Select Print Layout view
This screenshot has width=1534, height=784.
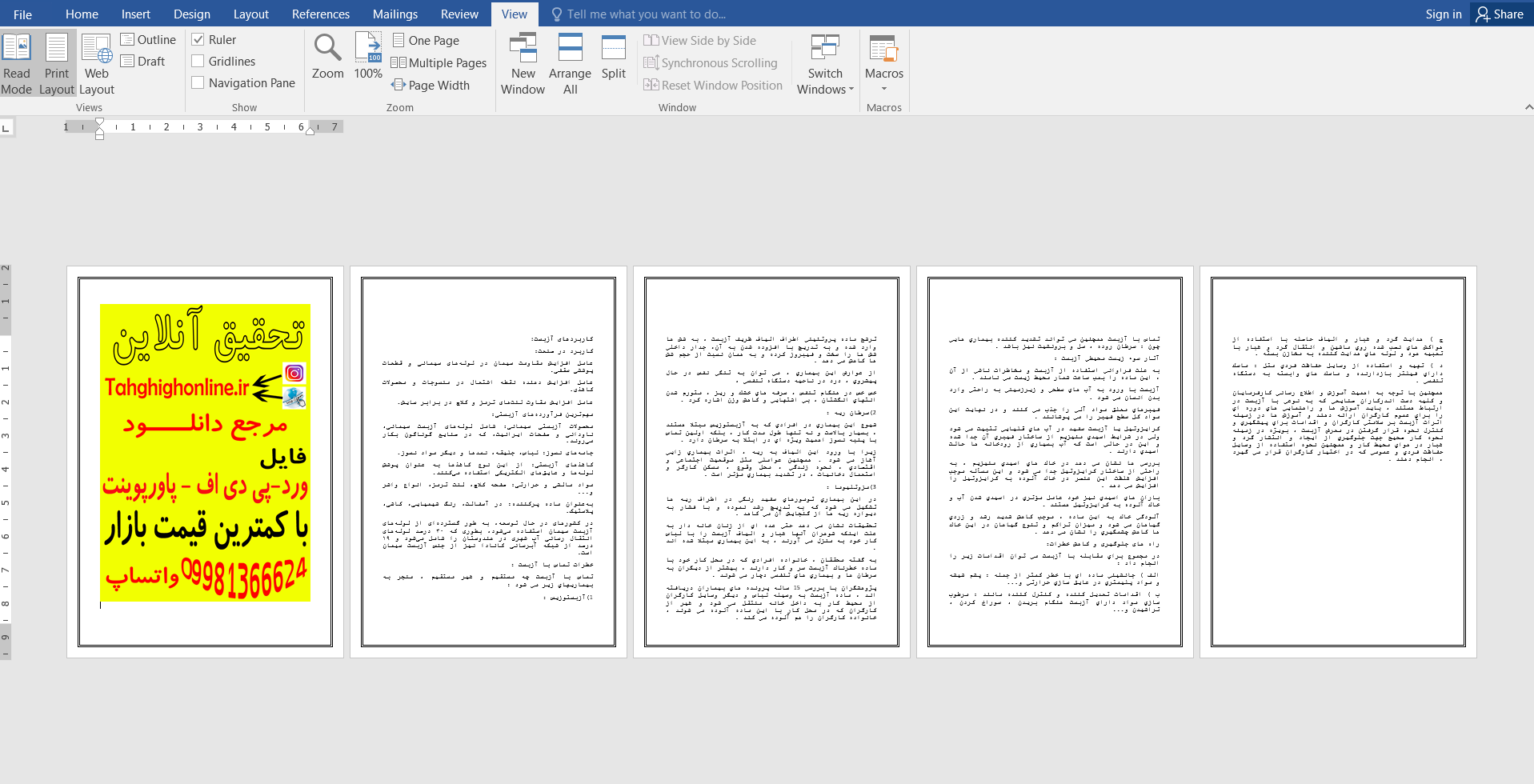(x=57, y=64)
